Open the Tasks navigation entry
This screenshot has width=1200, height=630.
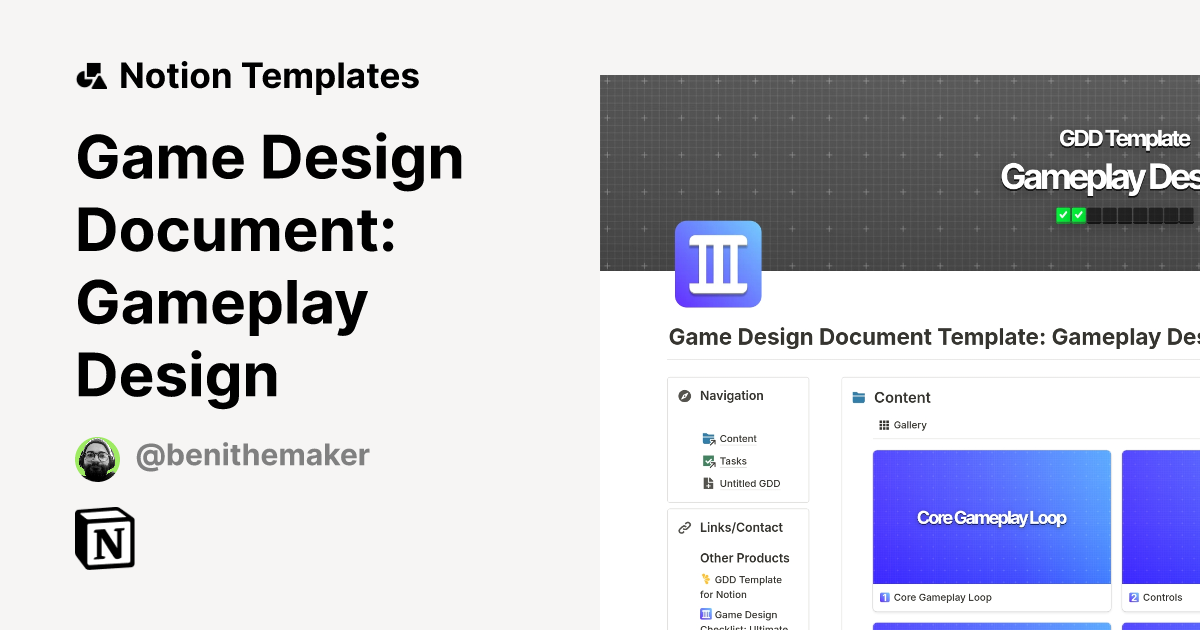731,461
